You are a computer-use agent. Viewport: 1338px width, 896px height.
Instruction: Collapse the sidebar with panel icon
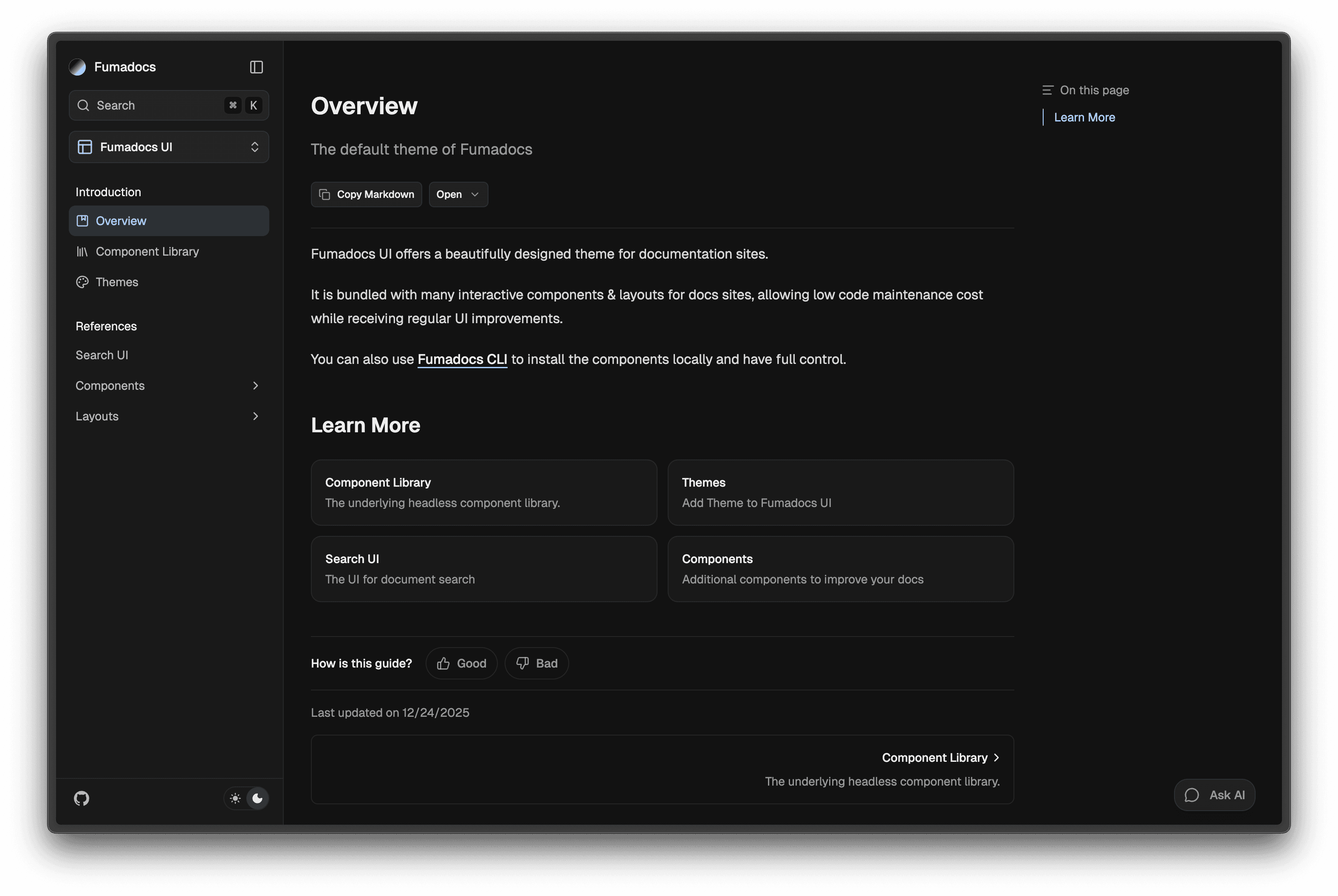click(256, 67)
